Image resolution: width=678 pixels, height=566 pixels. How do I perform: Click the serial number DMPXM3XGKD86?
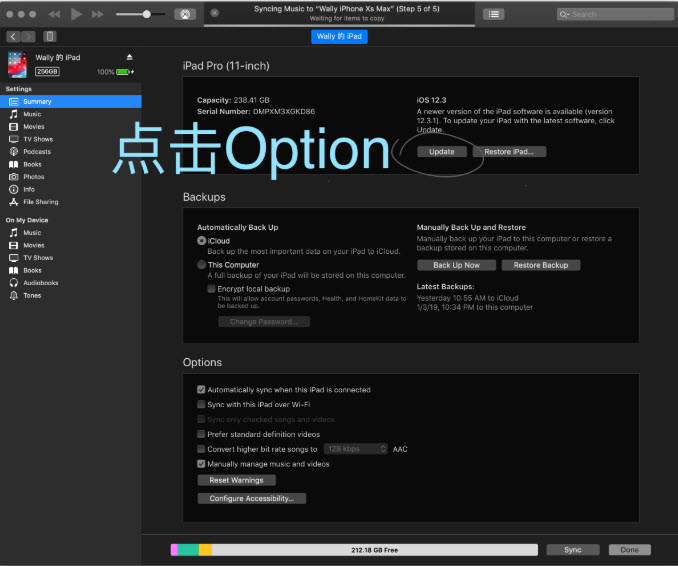(x=284, y=112)
